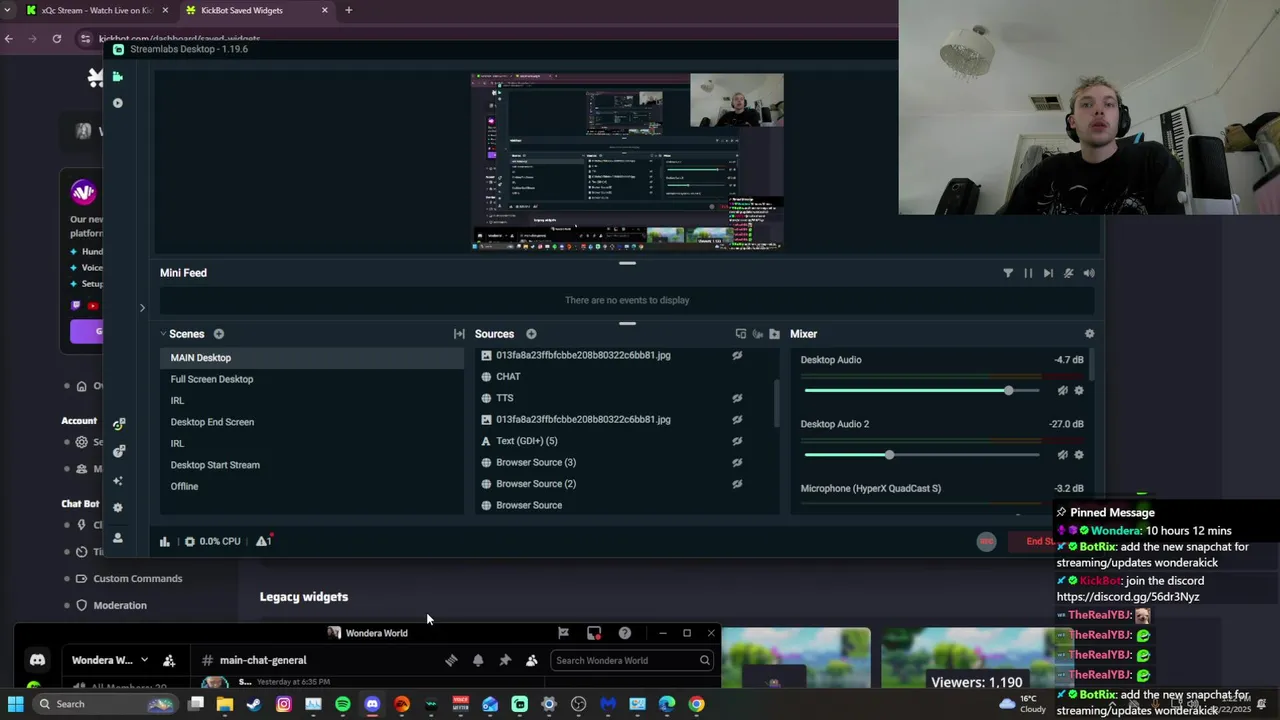
Task: Select Desktop End Screen scene
Action: coord(311,422)
